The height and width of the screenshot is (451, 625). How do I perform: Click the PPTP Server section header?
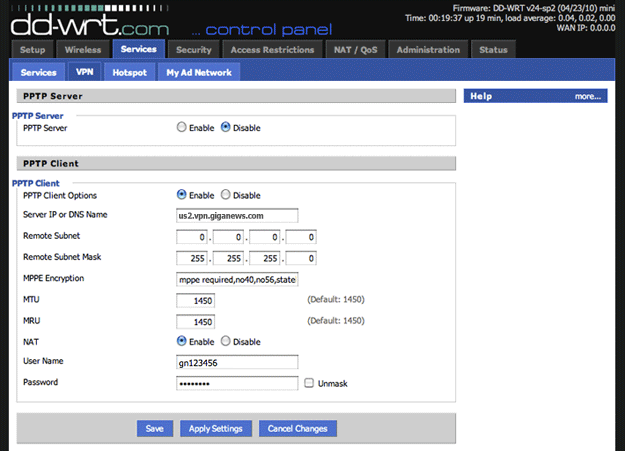236,96
